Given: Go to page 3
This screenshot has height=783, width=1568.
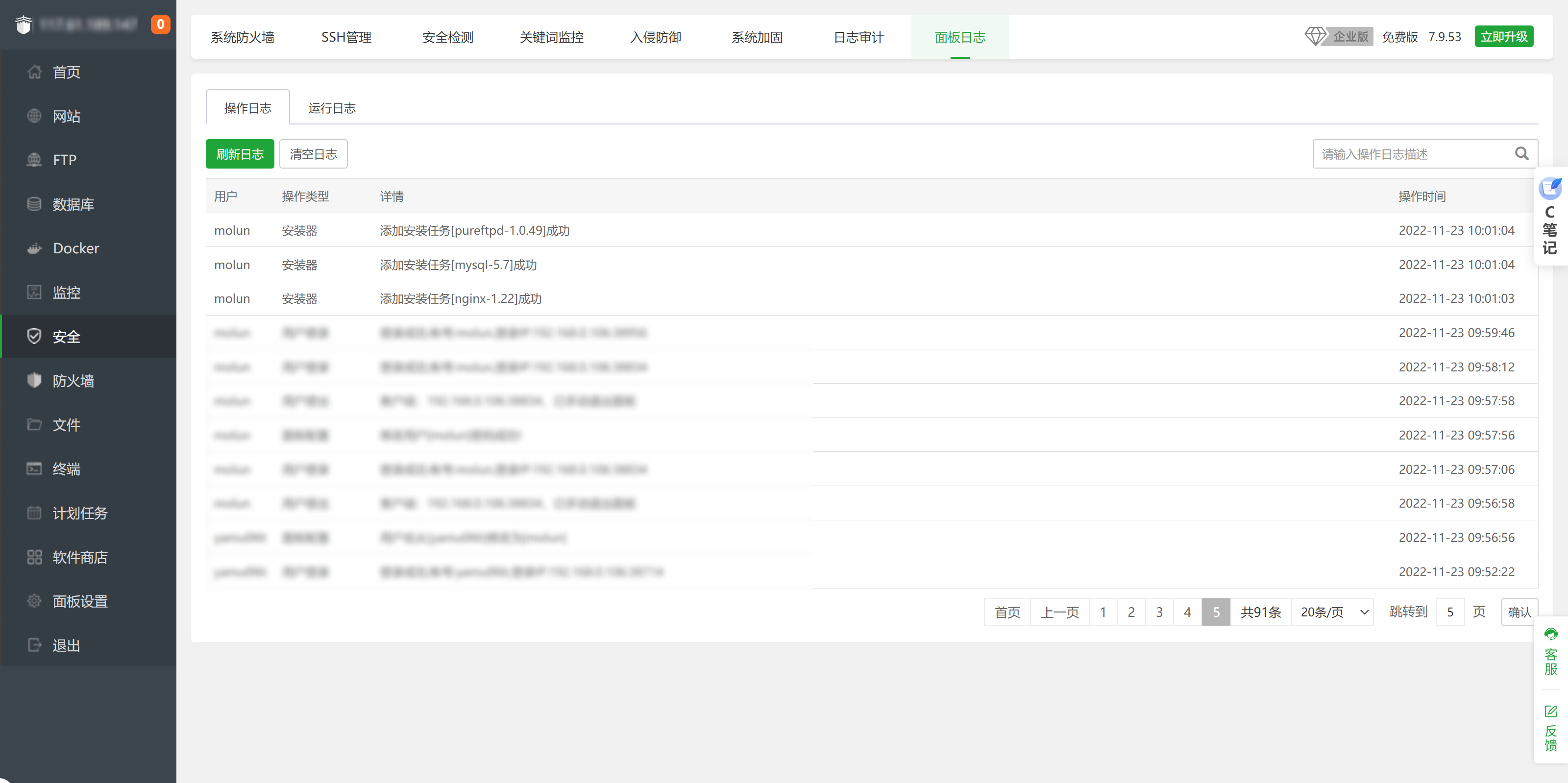Looking at the screenshot, I should [x=1159, y=612].
